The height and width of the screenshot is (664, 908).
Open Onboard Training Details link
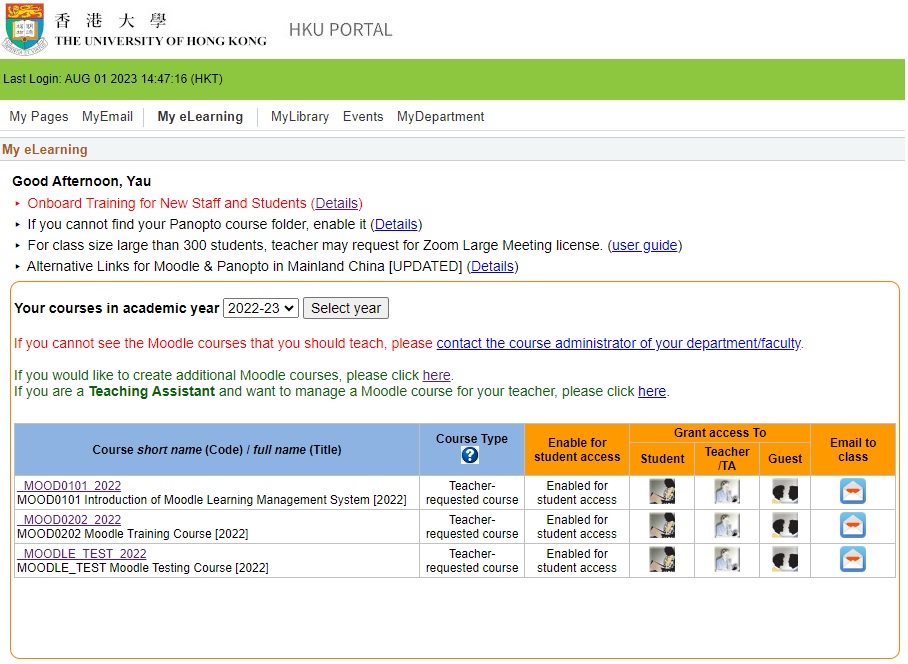(337, 203)
